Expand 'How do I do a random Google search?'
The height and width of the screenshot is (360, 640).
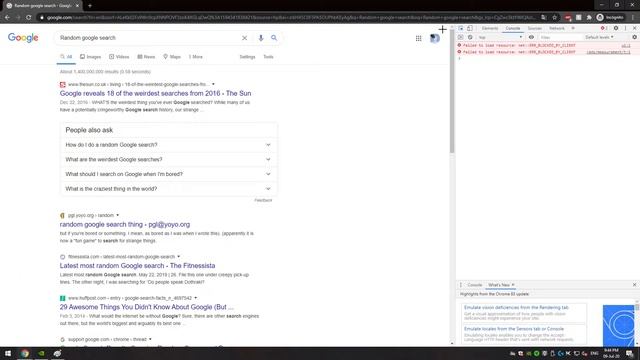click(x=168, y=145)
